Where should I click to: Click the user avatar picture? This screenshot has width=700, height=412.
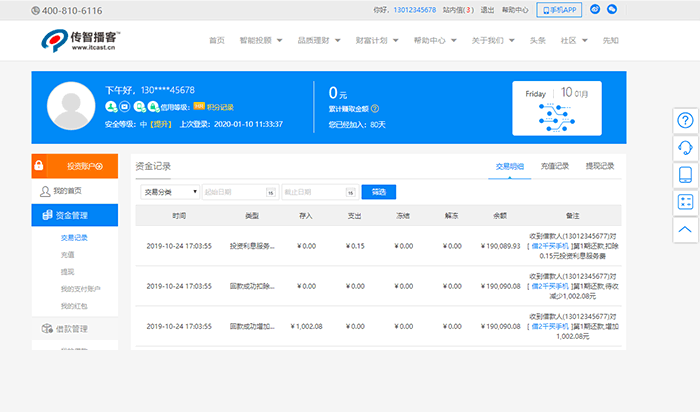pyautogui.click(x=71, y=106)
